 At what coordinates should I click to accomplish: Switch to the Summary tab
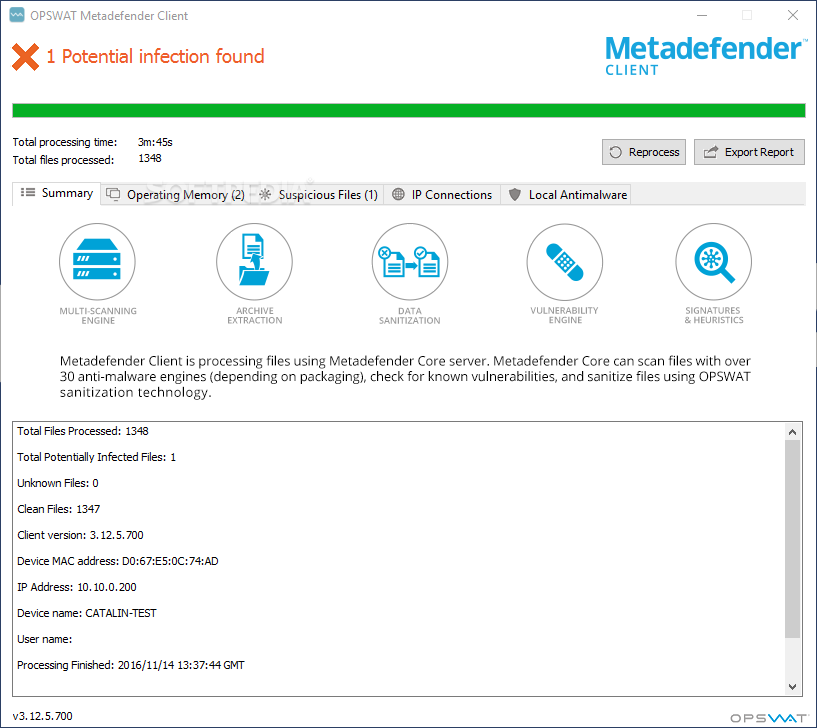tap(57, 193)
